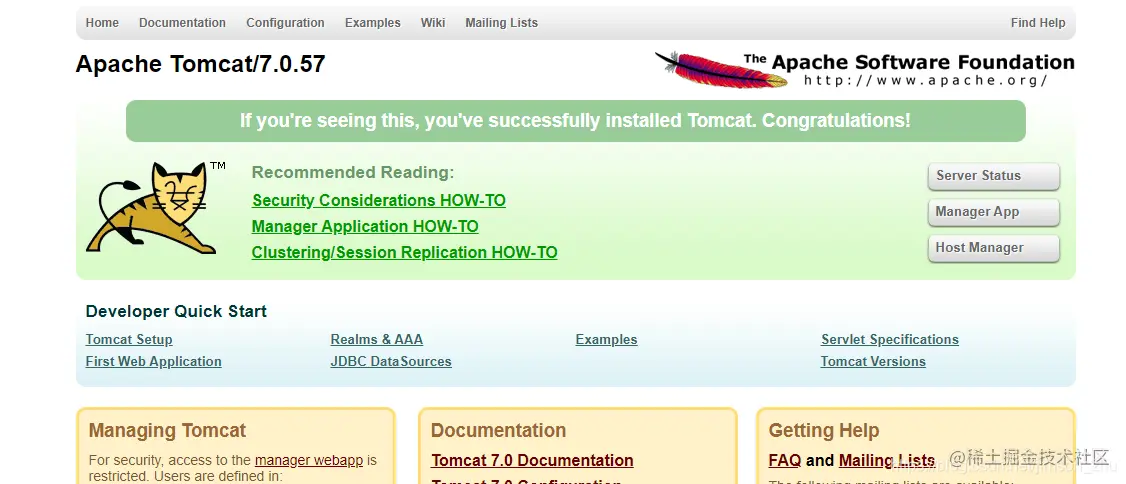Open Security Considerations HOW-TO link
This screenshot has height=484, width=1126.
click(x=378, y=200)
